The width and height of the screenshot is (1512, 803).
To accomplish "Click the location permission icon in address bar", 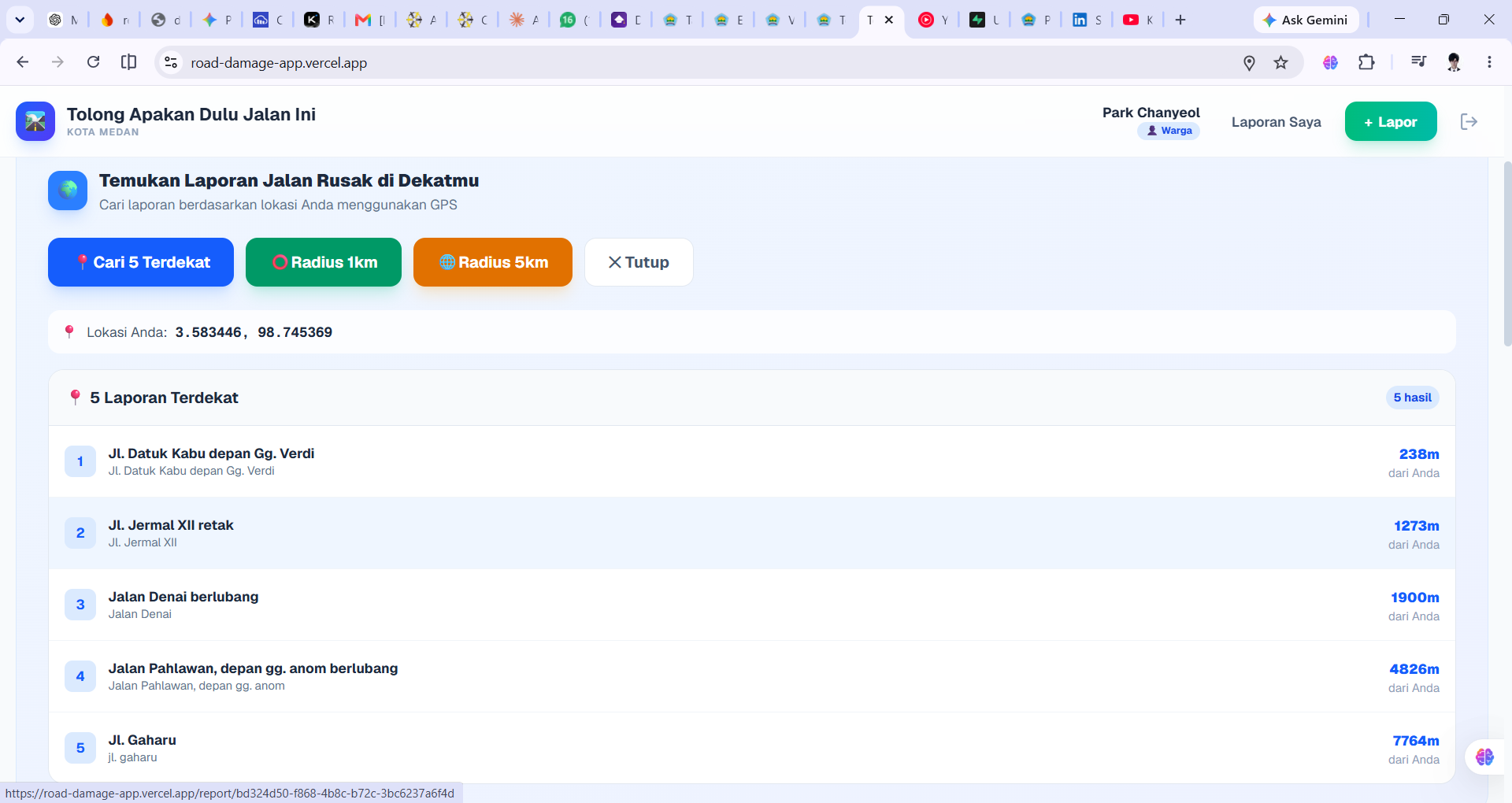I will pyautogui.click(x=1249, y=62).
